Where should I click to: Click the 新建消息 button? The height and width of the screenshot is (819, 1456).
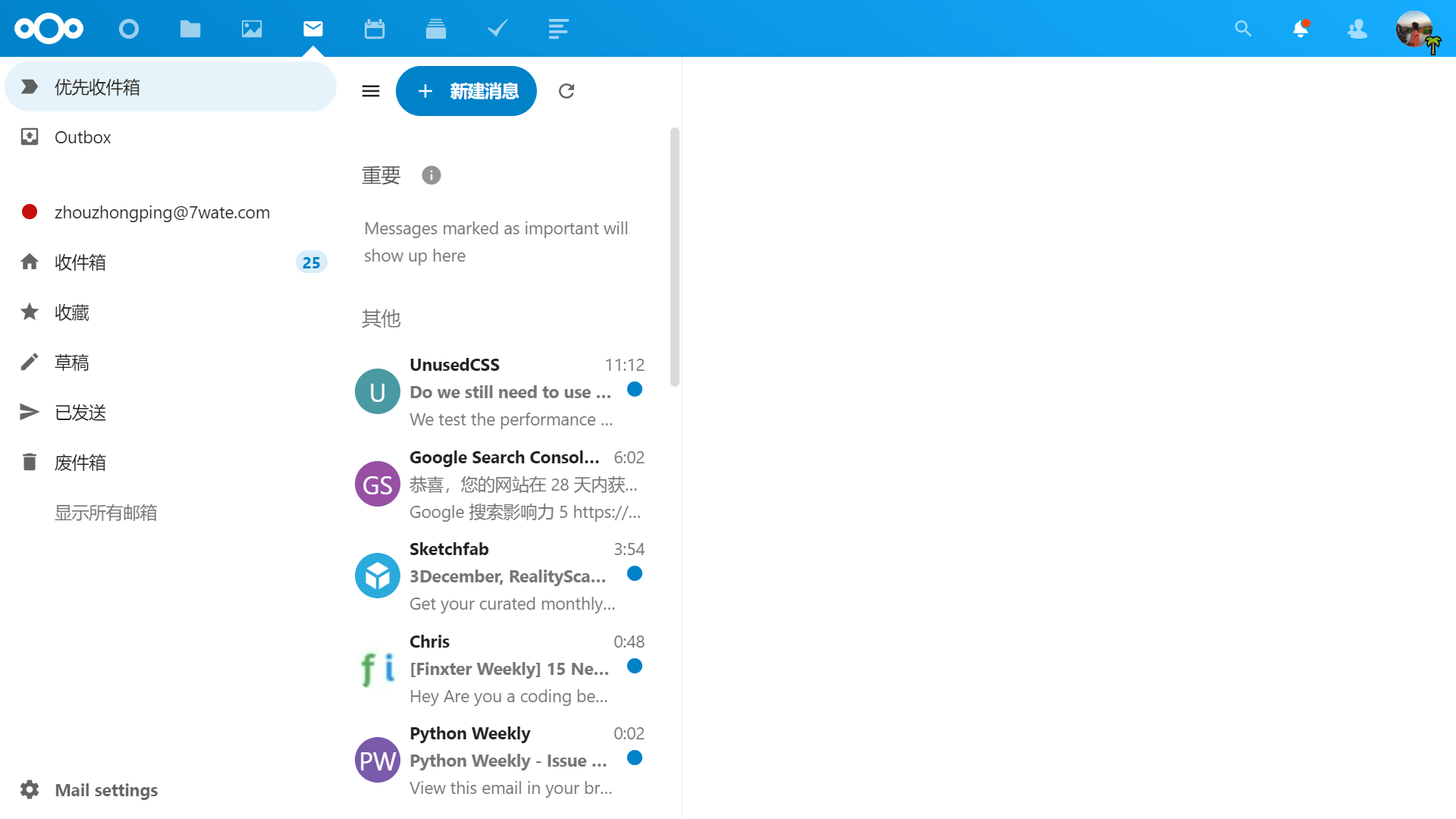(x=466, y=91)
